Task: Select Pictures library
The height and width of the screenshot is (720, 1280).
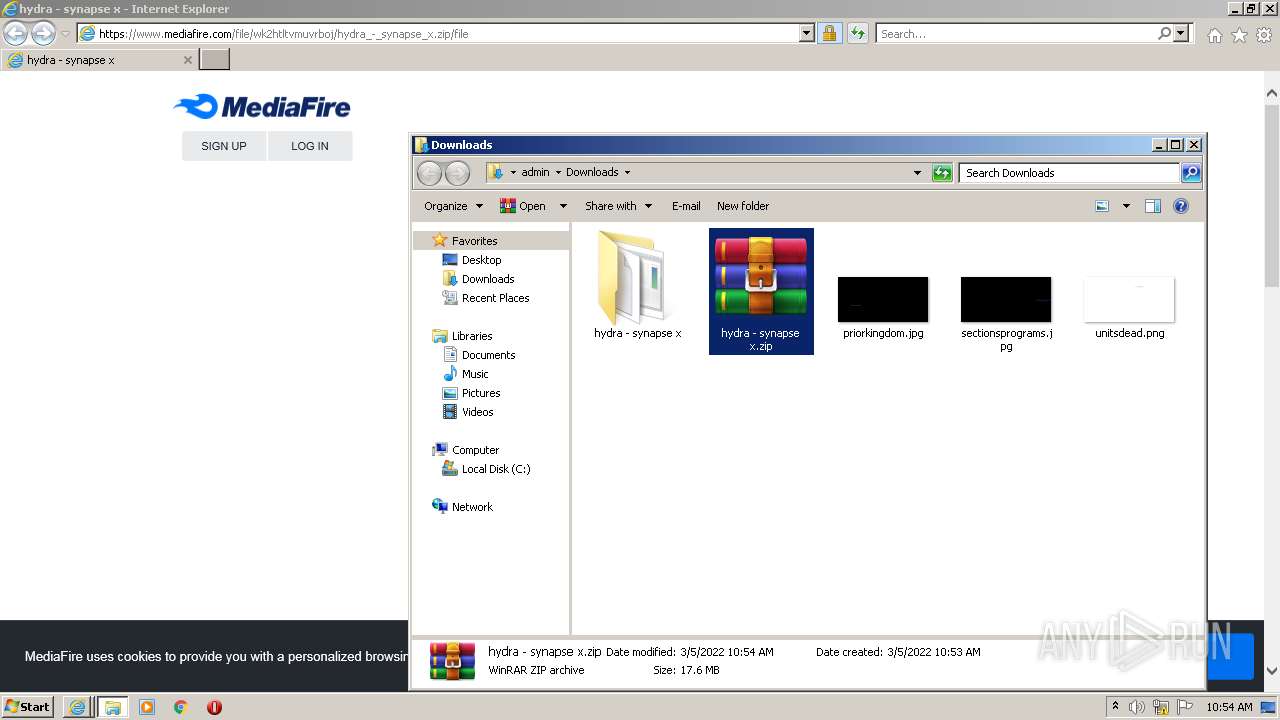Action: coord(481,393)
